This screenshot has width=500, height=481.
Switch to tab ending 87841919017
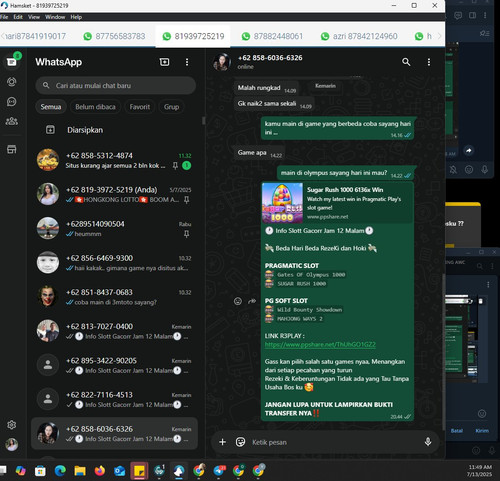[35, 36]
